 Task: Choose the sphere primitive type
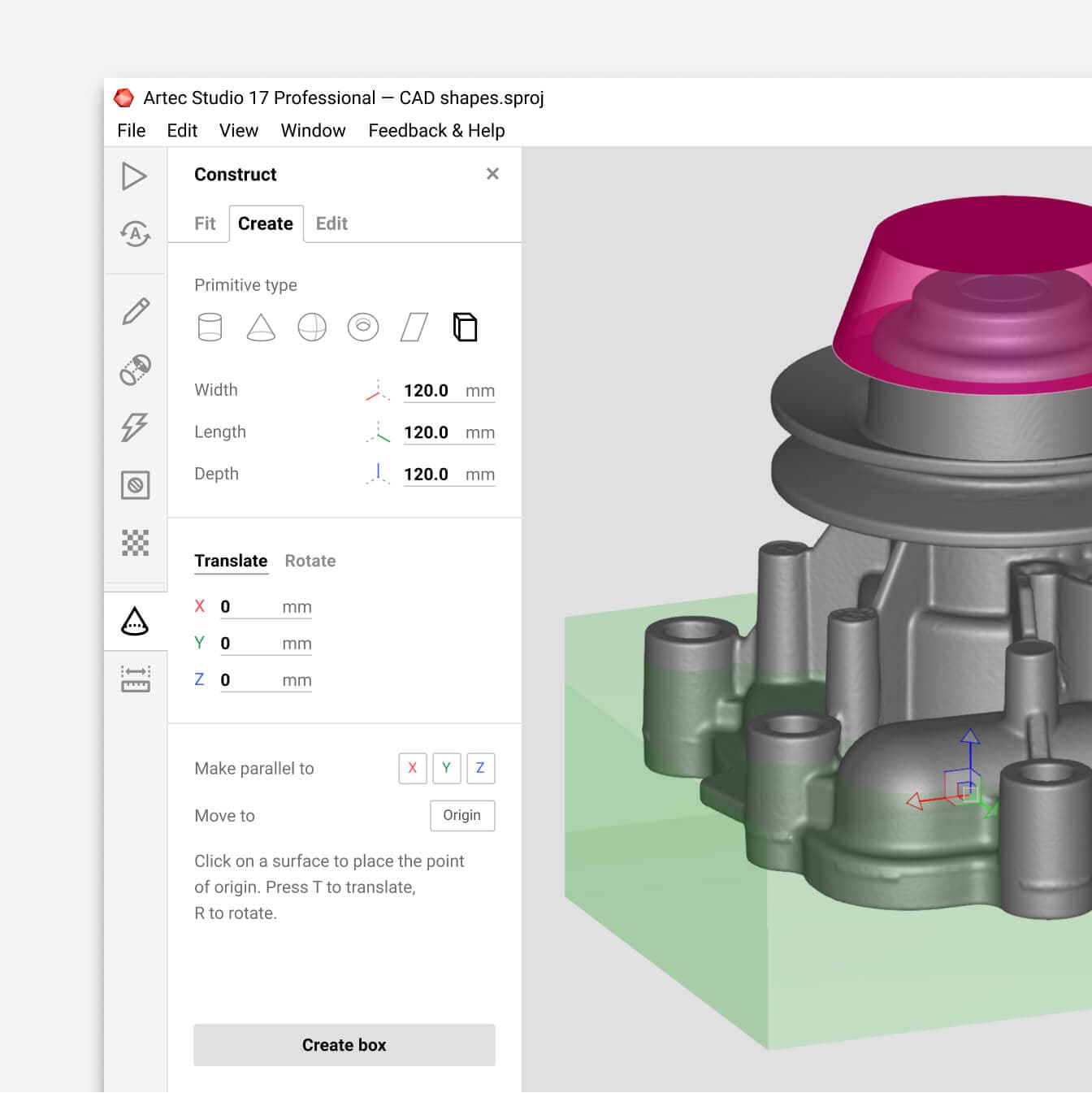coord(312,327)
